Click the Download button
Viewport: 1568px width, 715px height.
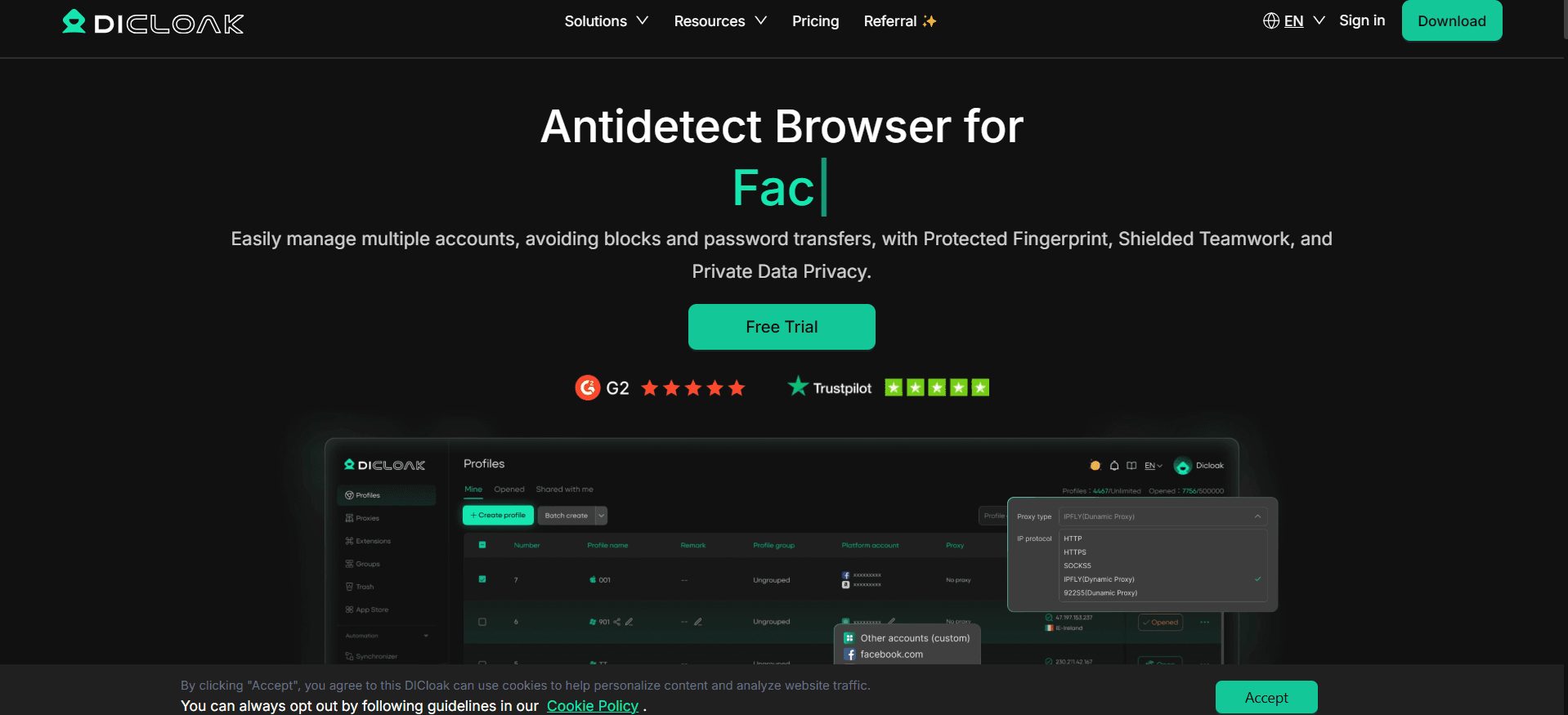[x=1452, y=20]
